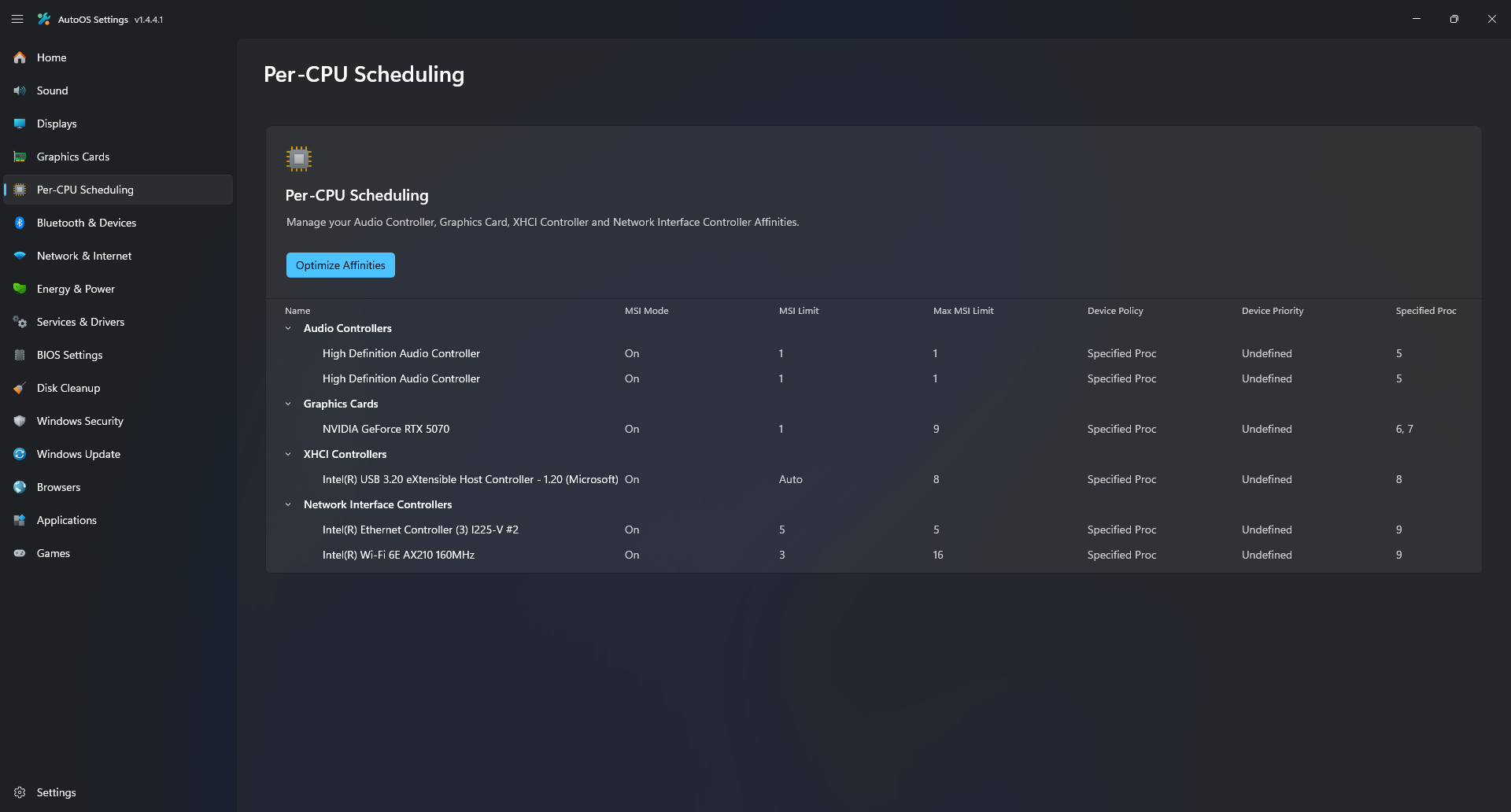Screen dimensions: 1511x812
Task: Click the Services & Drivers gears icon
Action: point(20,322)
